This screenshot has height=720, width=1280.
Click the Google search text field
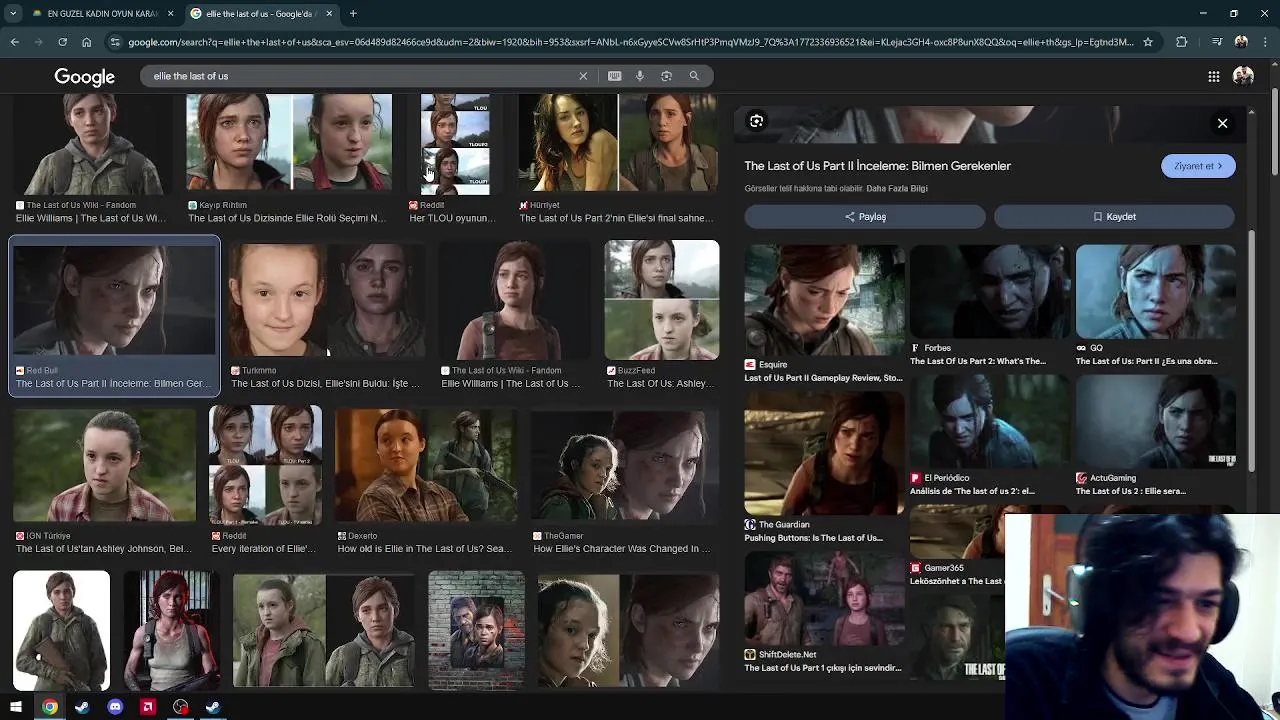[360, 76]
